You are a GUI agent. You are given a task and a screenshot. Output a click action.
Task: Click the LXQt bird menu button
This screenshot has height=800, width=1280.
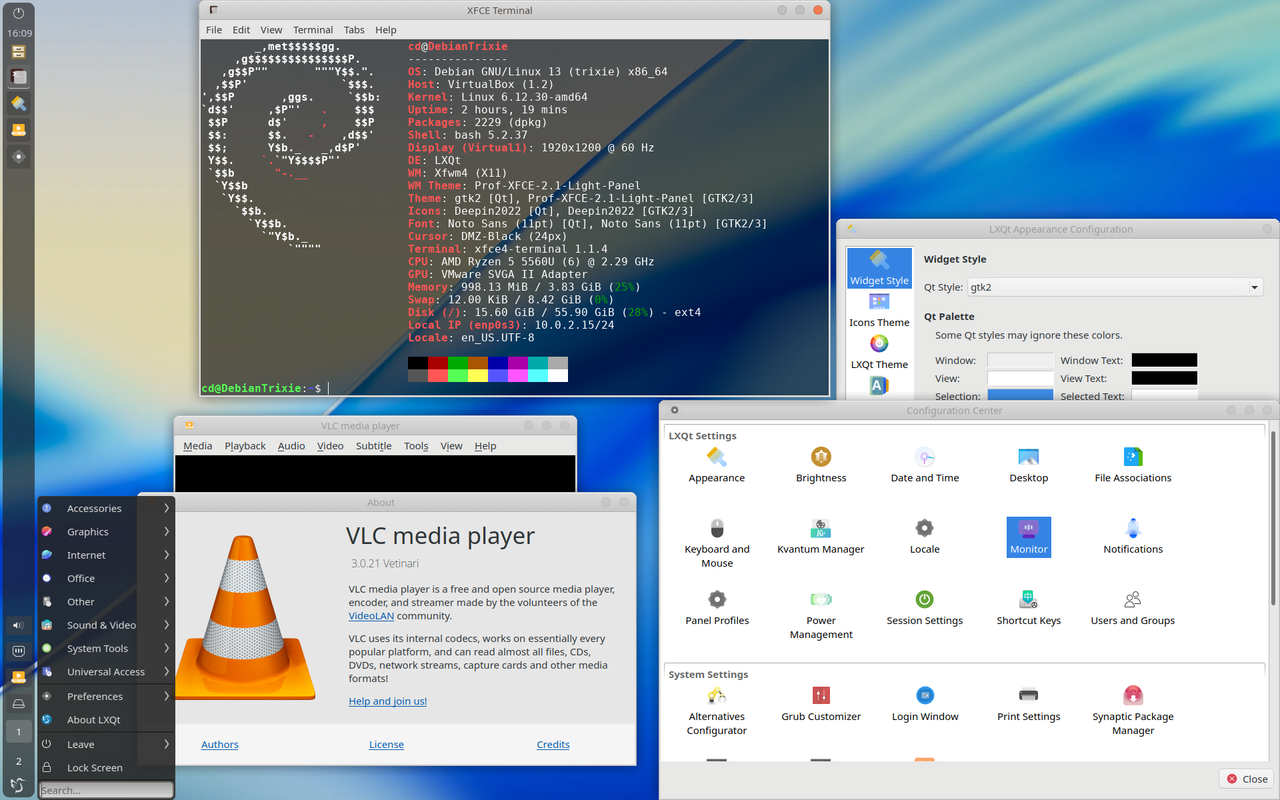(x=18, y=785)
